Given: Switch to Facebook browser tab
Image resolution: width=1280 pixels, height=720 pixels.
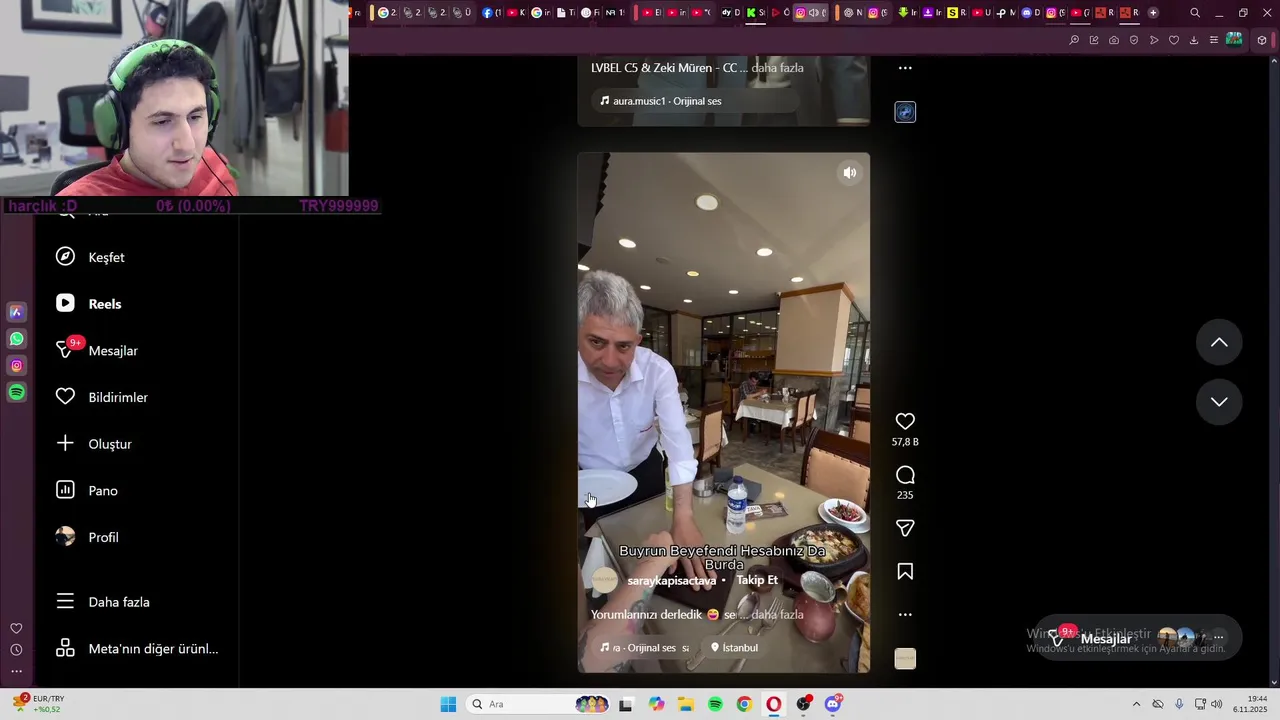Looking at the screenshot, I should 491,13.
